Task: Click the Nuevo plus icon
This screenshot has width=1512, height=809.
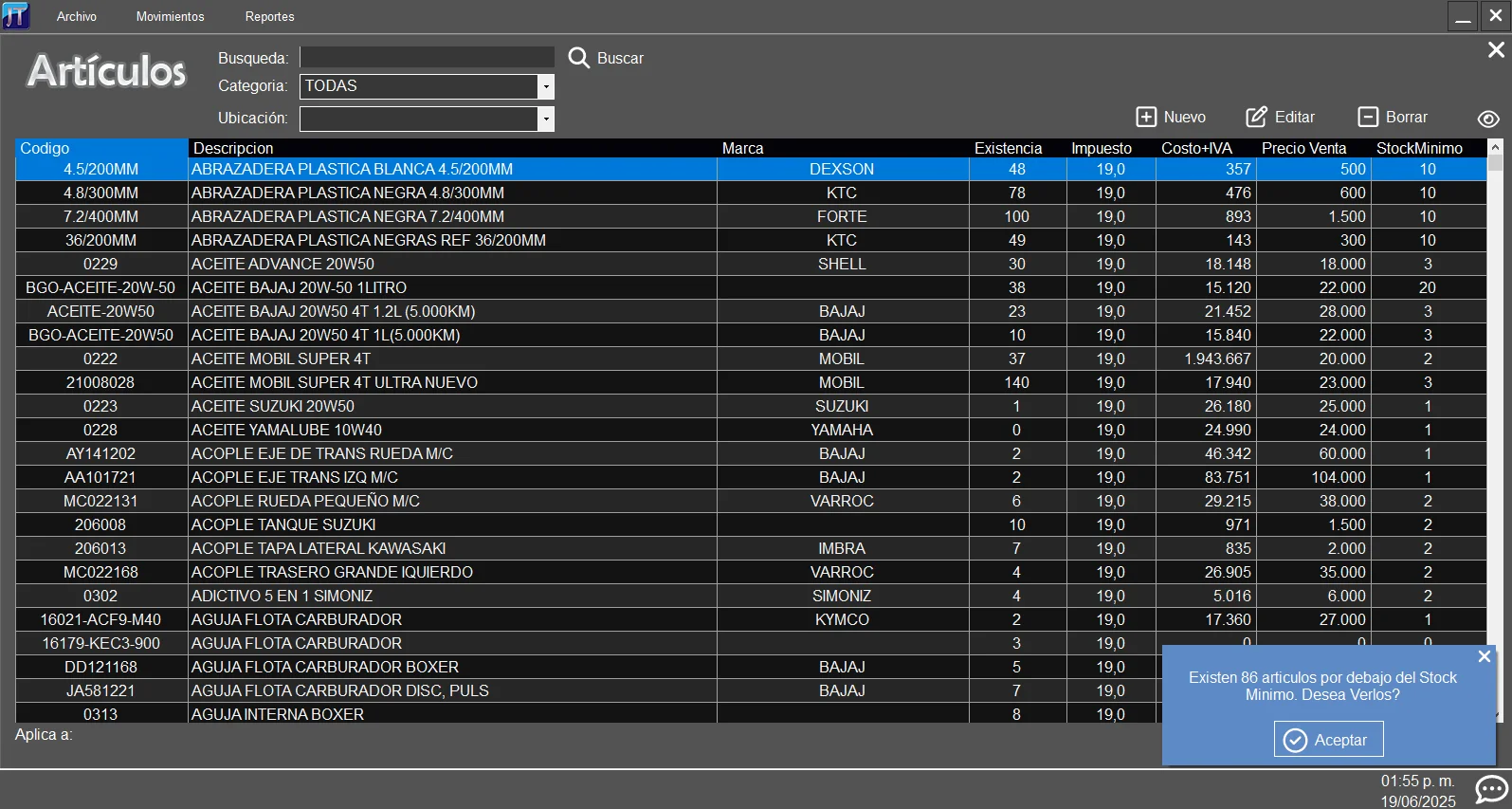Action: point(1146,117)
